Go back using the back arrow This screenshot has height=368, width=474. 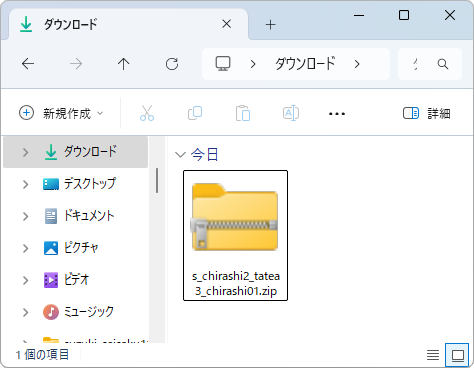(28, 64)
